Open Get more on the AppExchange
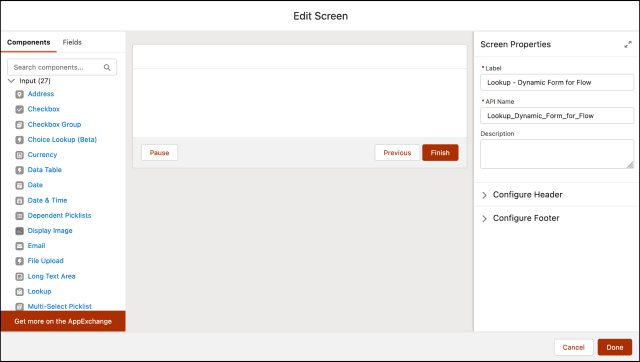This screenshot has height=362, width=640. (x=63, y=321)
